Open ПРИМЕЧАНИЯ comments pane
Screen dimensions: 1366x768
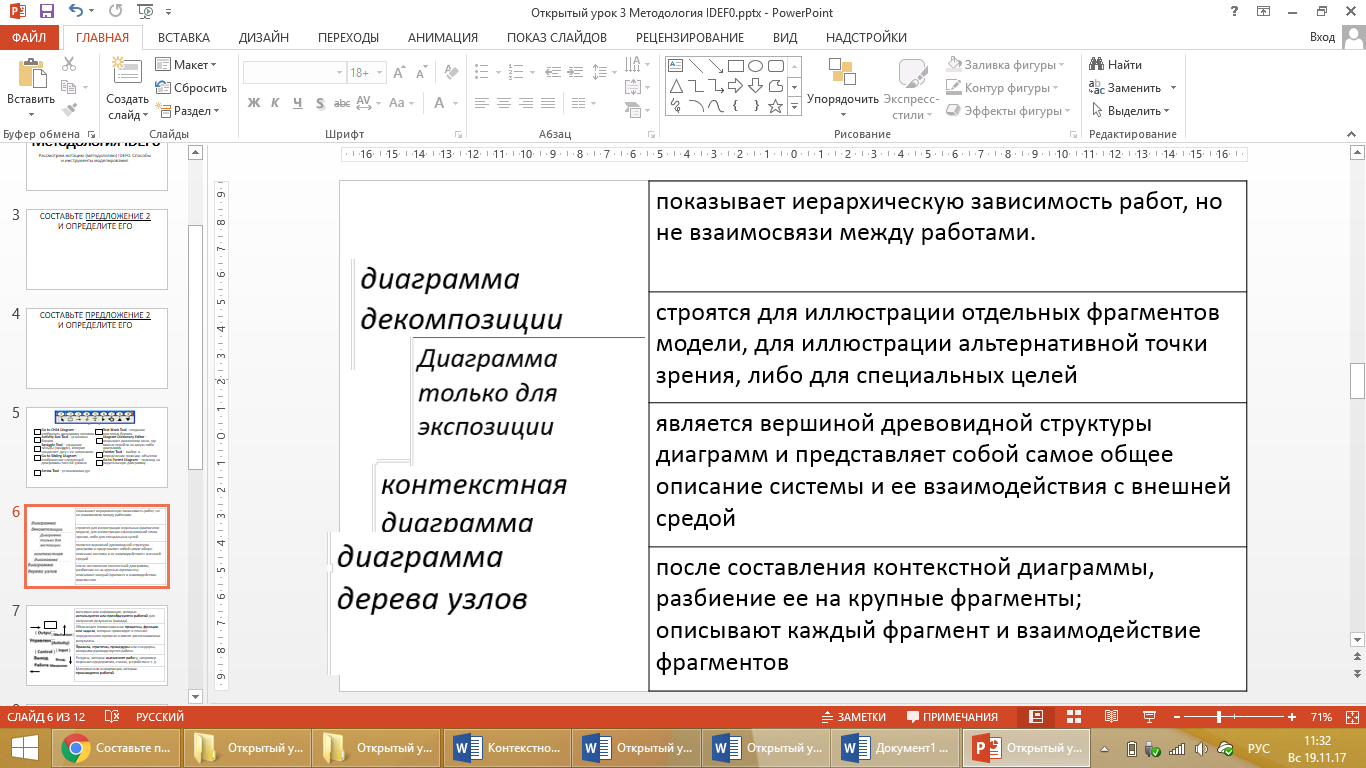pos(952,717)
